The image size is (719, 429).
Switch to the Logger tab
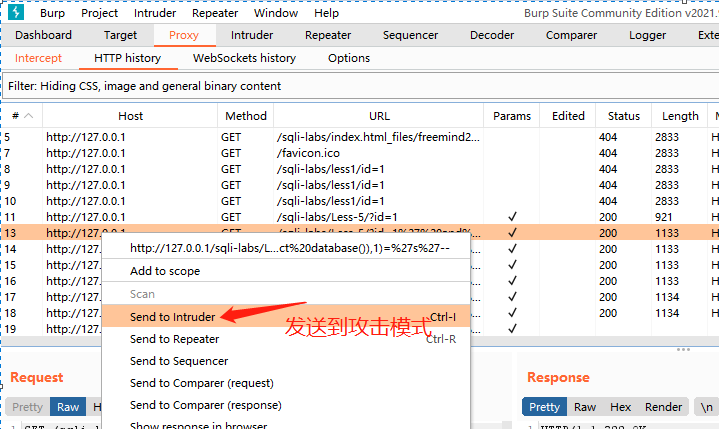coord(647,35)
